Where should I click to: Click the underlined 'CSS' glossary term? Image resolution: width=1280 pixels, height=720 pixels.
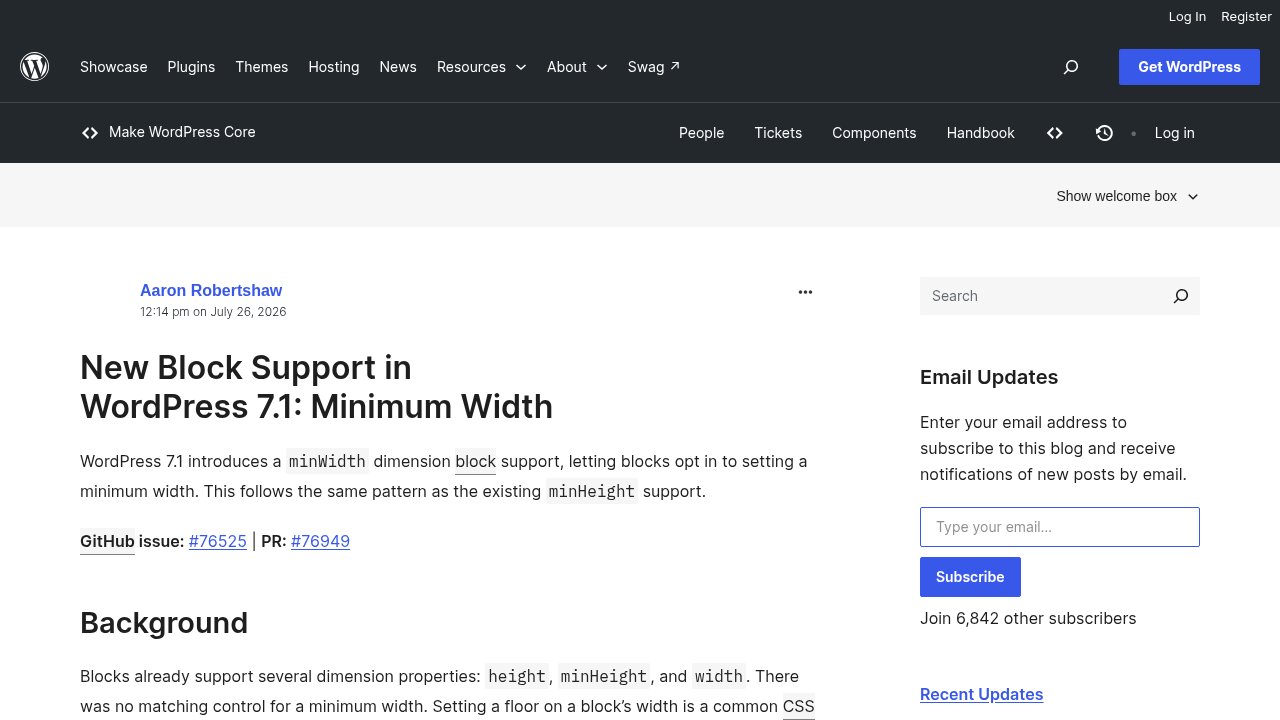click(x=798, y=707)
